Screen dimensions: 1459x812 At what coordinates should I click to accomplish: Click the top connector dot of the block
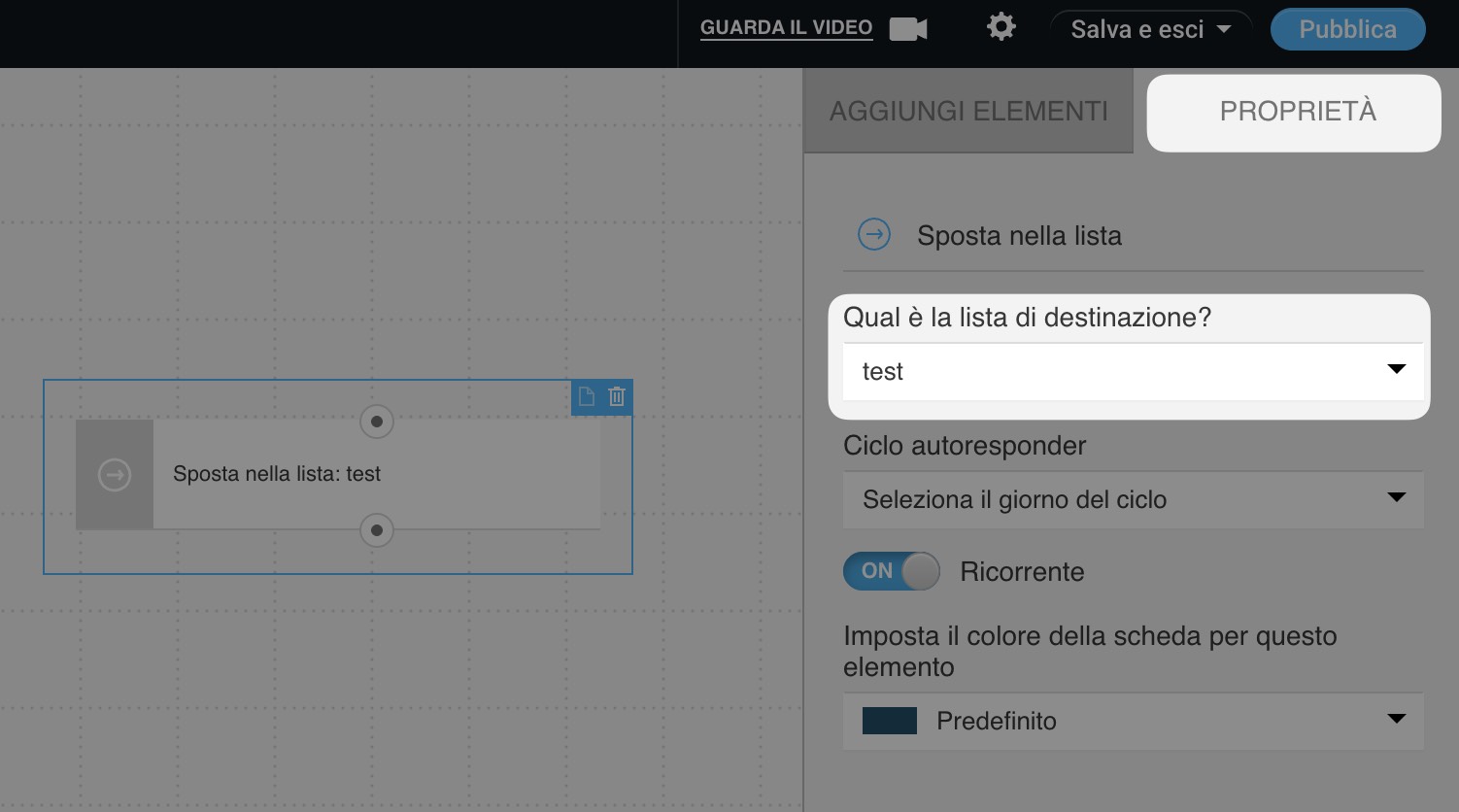377,422
